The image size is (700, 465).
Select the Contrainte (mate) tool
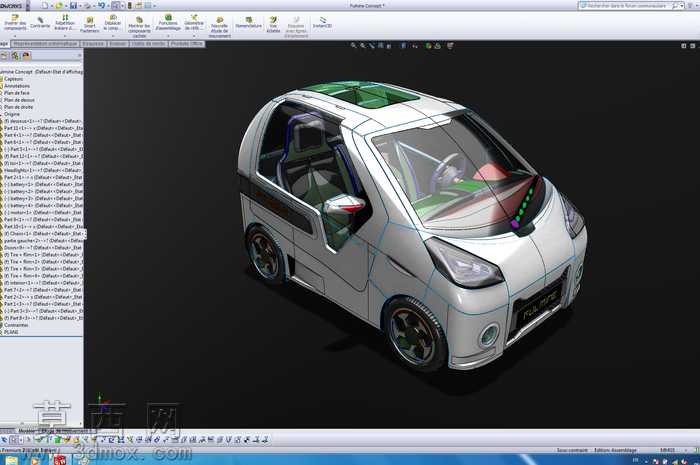(x=40, y=22)
